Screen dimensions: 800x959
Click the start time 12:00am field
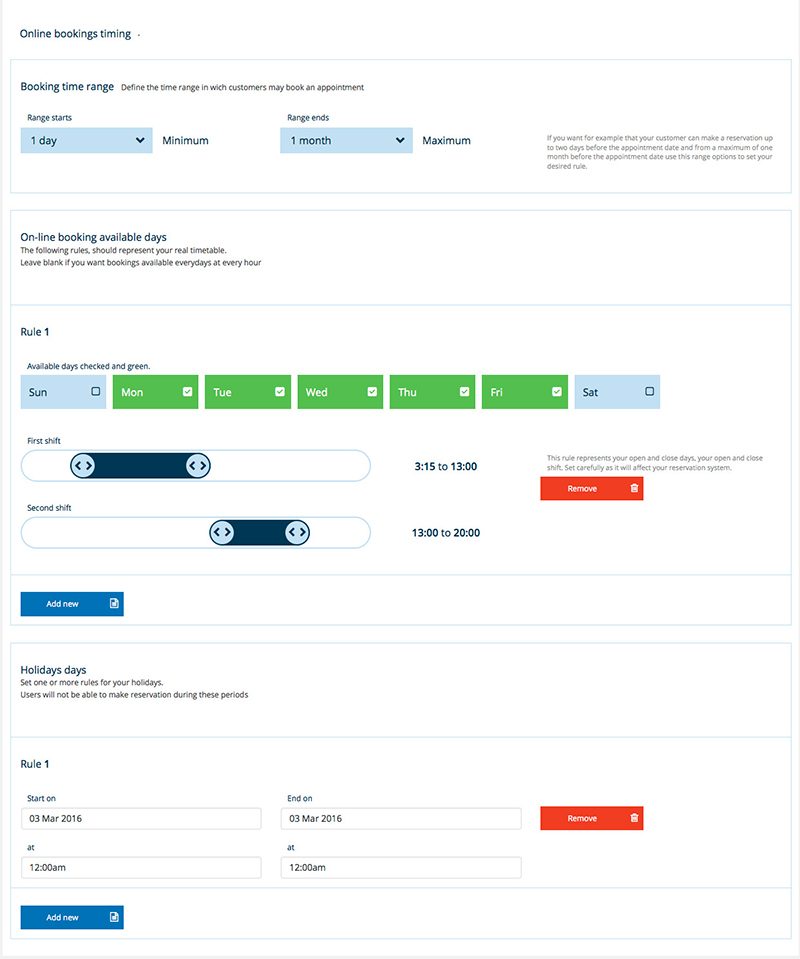coord(141,868)
